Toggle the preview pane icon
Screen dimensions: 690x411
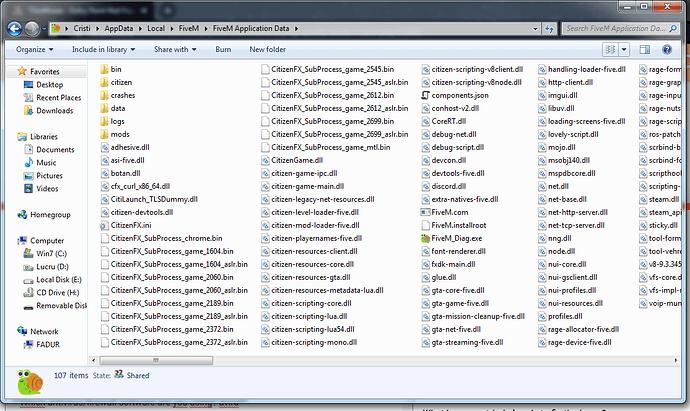coord(644,49)
